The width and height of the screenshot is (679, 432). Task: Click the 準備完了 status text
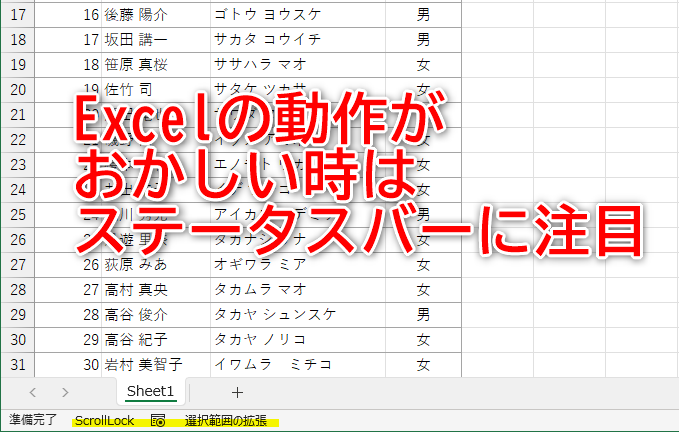point(33,421)
